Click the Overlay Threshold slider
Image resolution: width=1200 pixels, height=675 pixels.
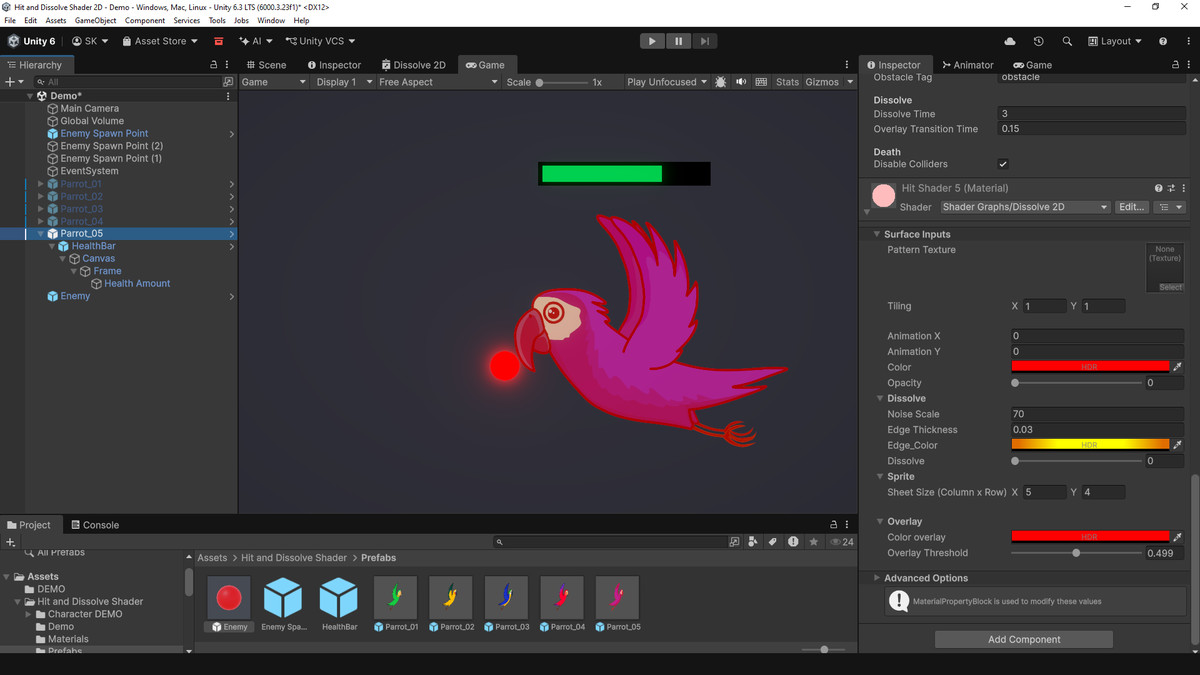pos(1076,553)
